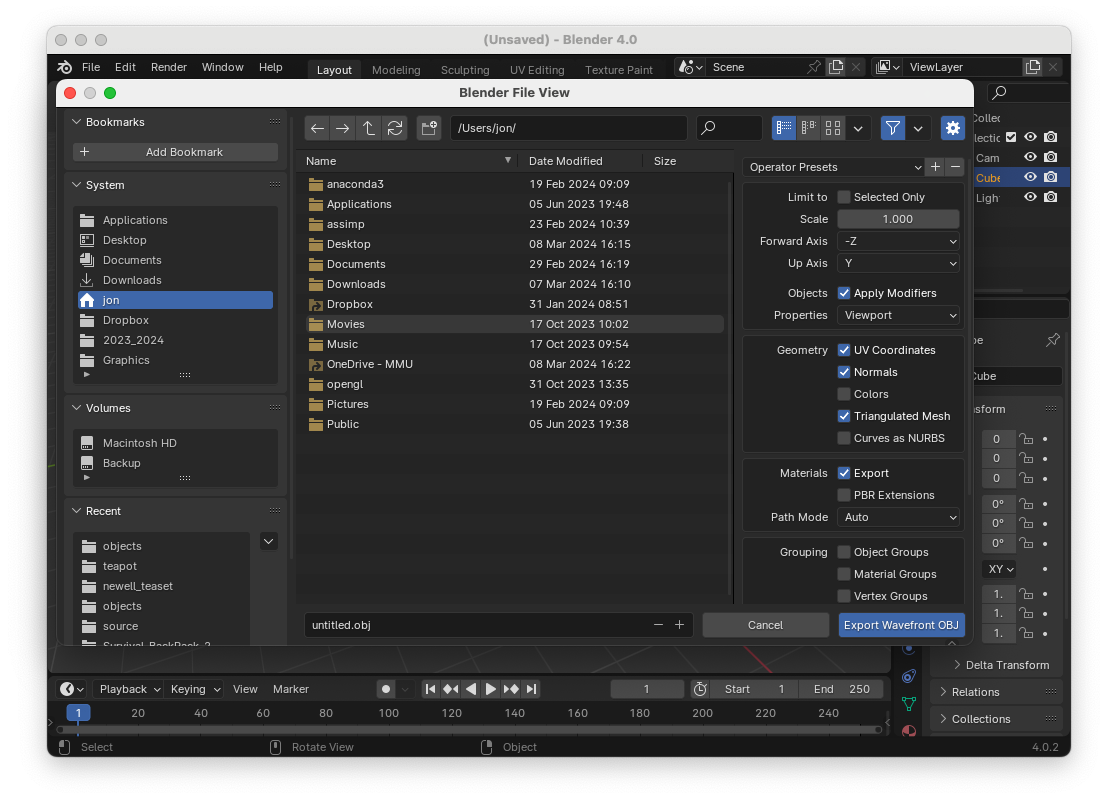Open the Operator Presets dropdown
1105x799 pixels.
click(834, 167)
